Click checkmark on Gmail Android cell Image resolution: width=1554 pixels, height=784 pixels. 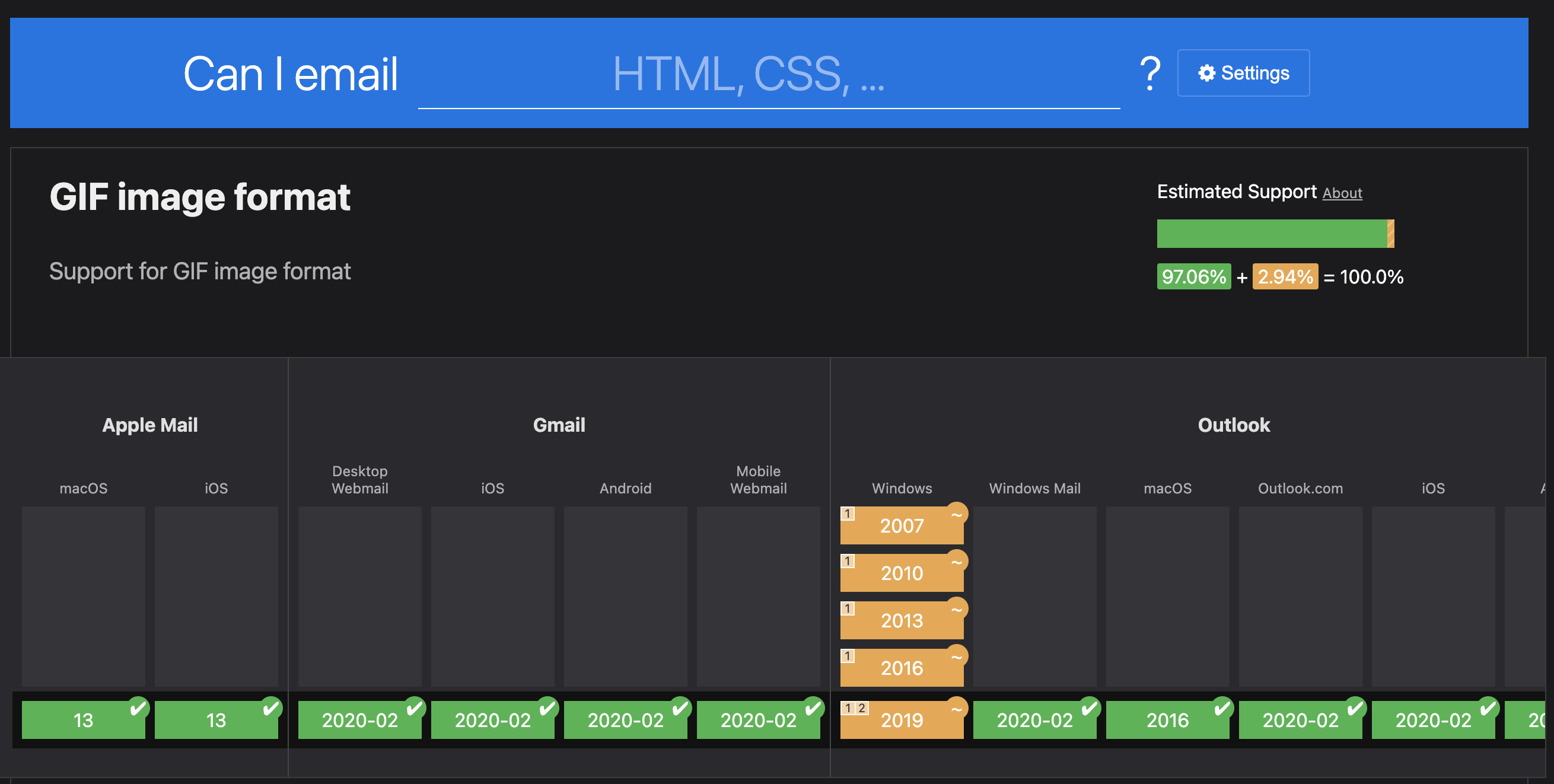pos(680,708)
